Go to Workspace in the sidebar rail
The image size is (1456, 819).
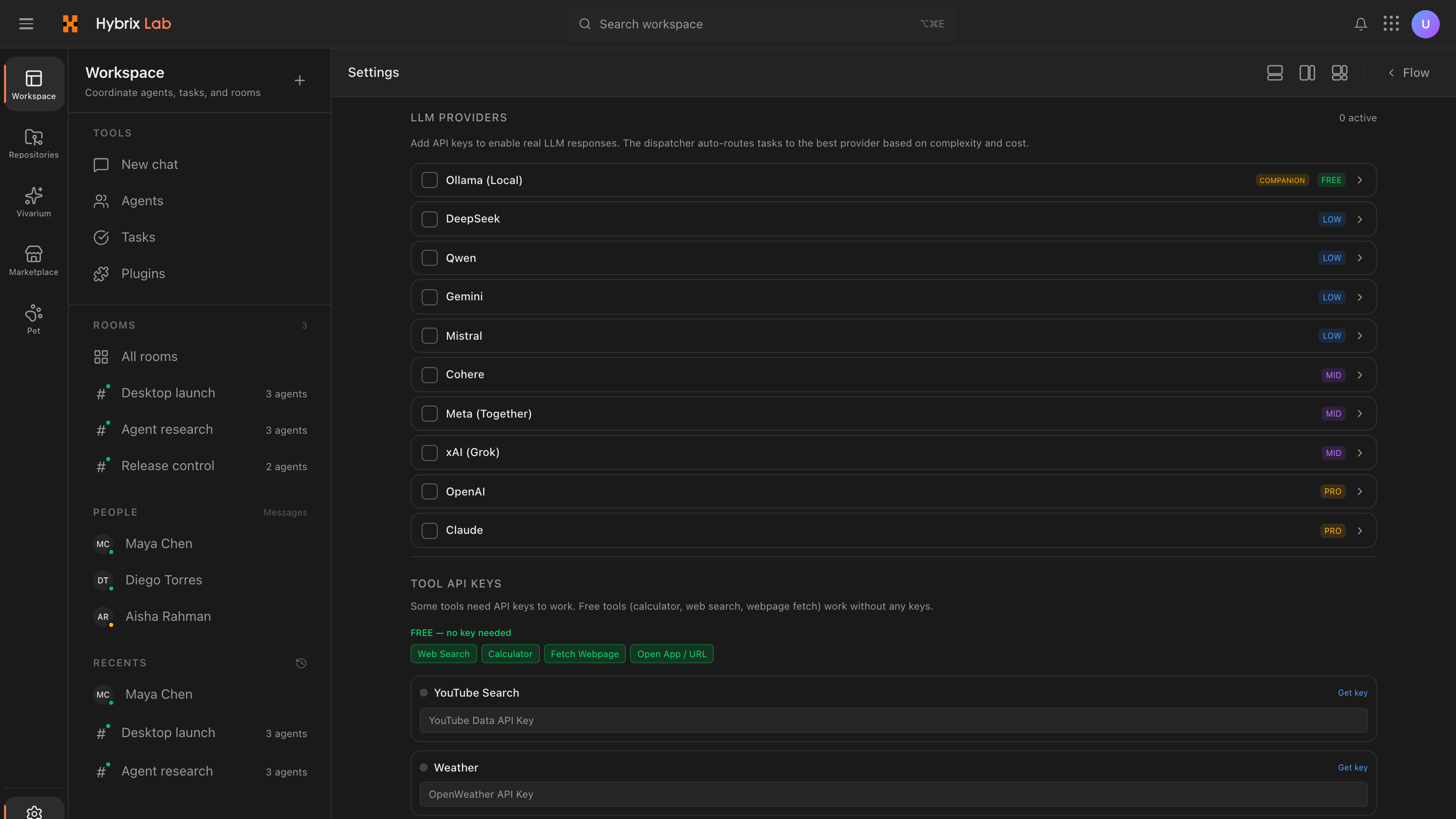[34, 84]
